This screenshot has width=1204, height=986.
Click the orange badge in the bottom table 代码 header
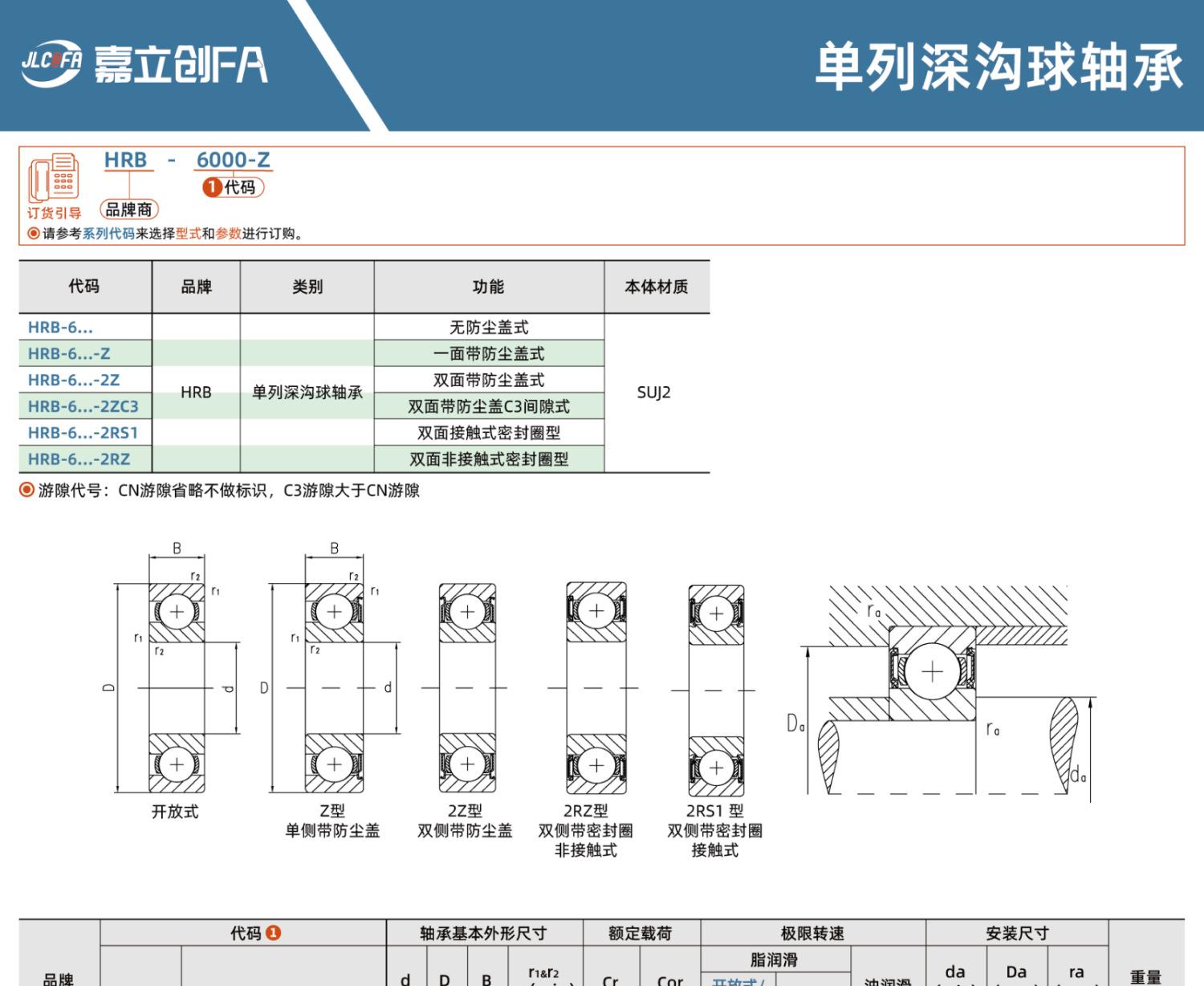coord(273,933)
